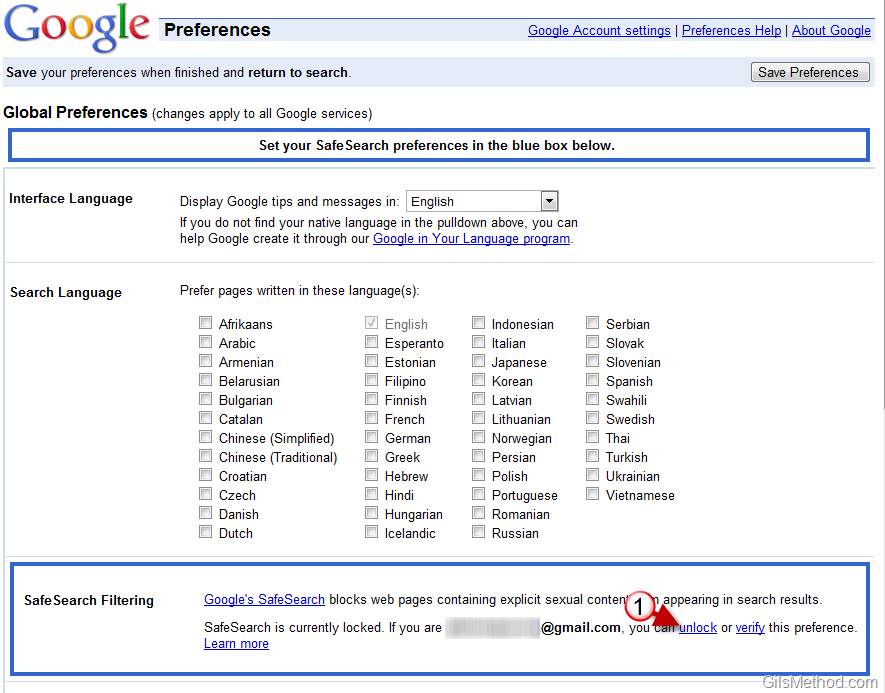Check the French search language box
Image resolution: width=885 pixels, height=693 pixels.
point(371,419)
